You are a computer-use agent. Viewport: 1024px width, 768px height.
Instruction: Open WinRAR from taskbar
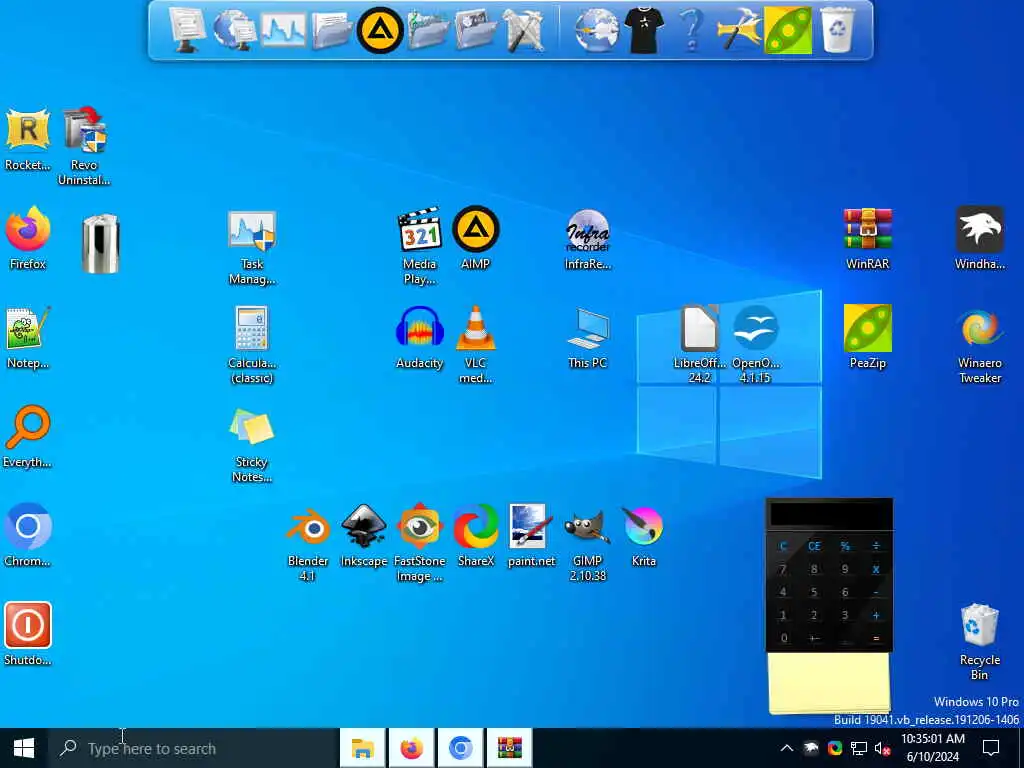click(x=510, y=748)
